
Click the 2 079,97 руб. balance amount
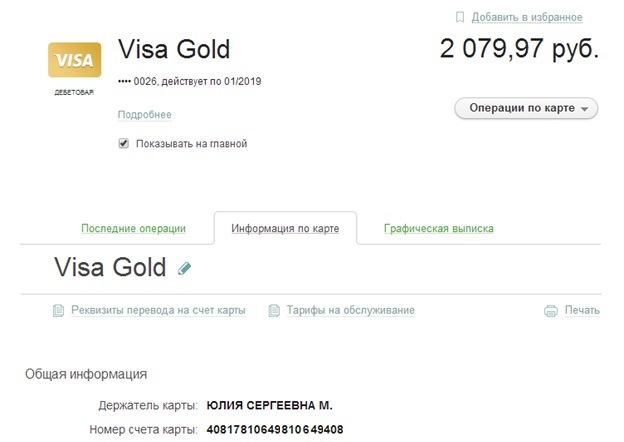tap(519, 49)
